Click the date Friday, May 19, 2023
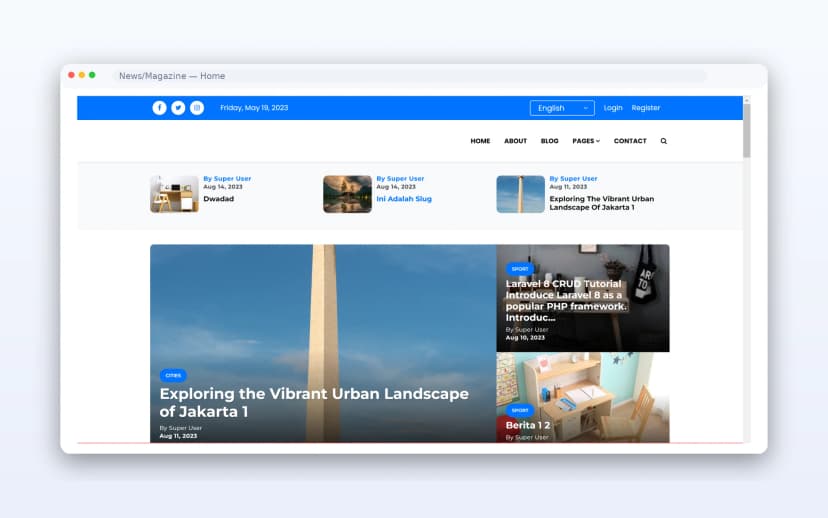The image size is (828, 518). [254, 108]
